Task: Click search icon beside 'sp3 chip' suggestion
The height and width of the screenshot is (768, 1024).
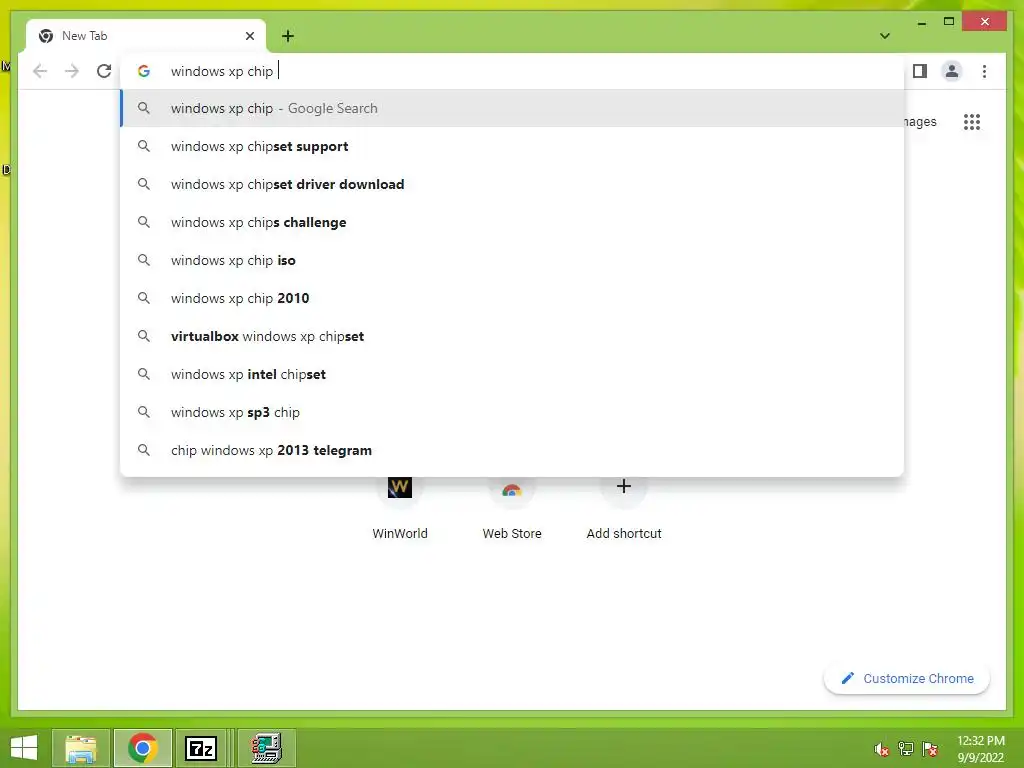Action: 144,412
